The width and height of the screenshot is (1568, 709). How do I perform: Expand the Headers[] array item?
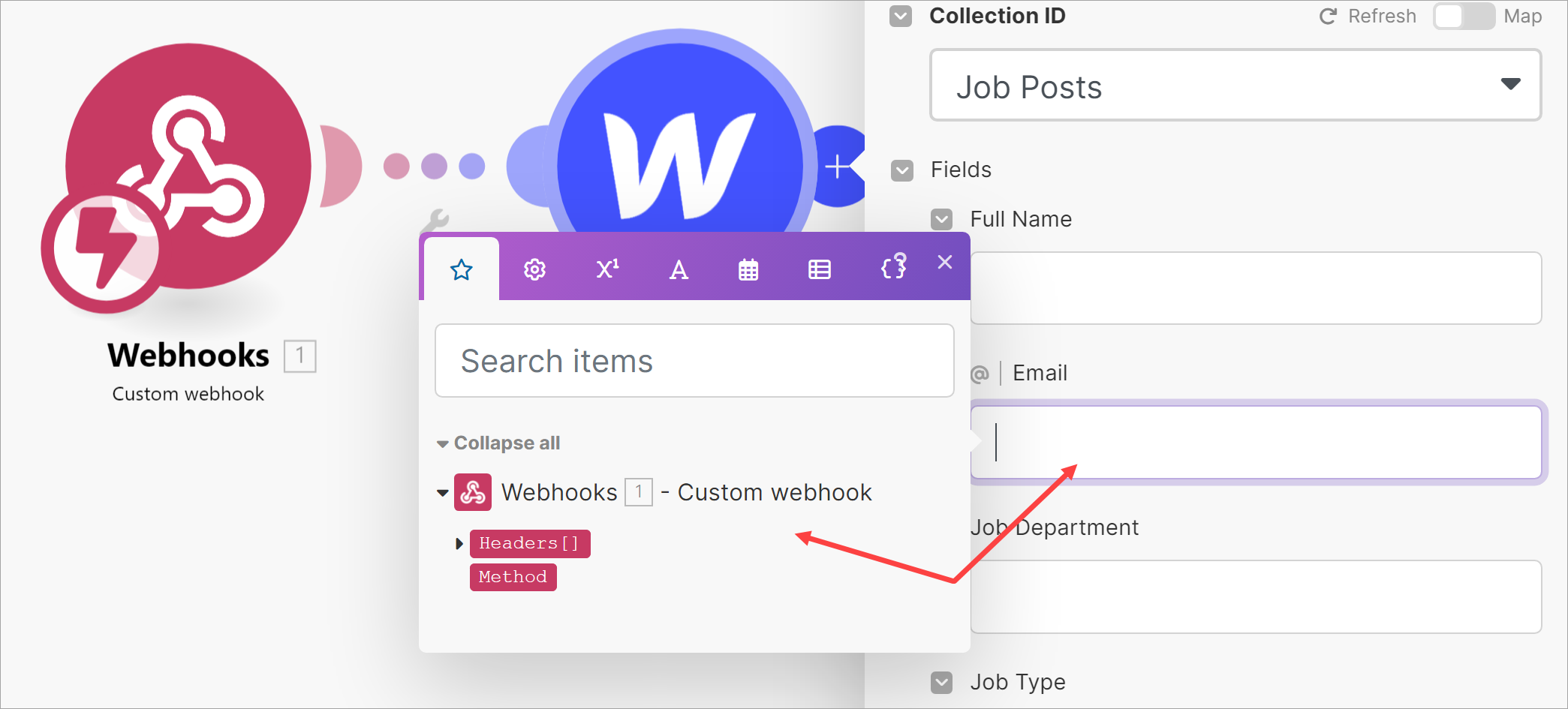[459, 543]
